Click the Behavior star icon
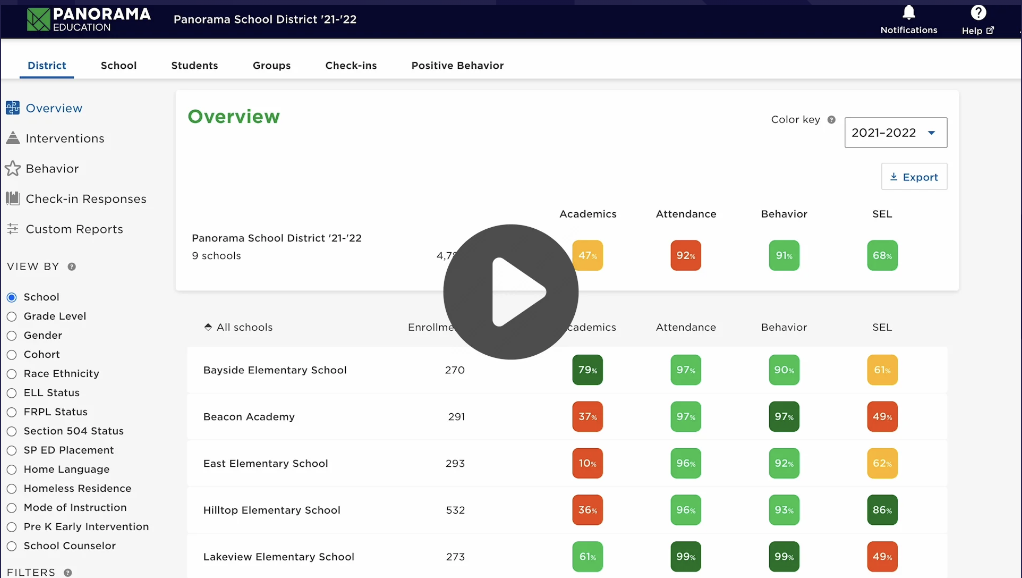The width and height of the screenshot is (1022, 578). 12,169
